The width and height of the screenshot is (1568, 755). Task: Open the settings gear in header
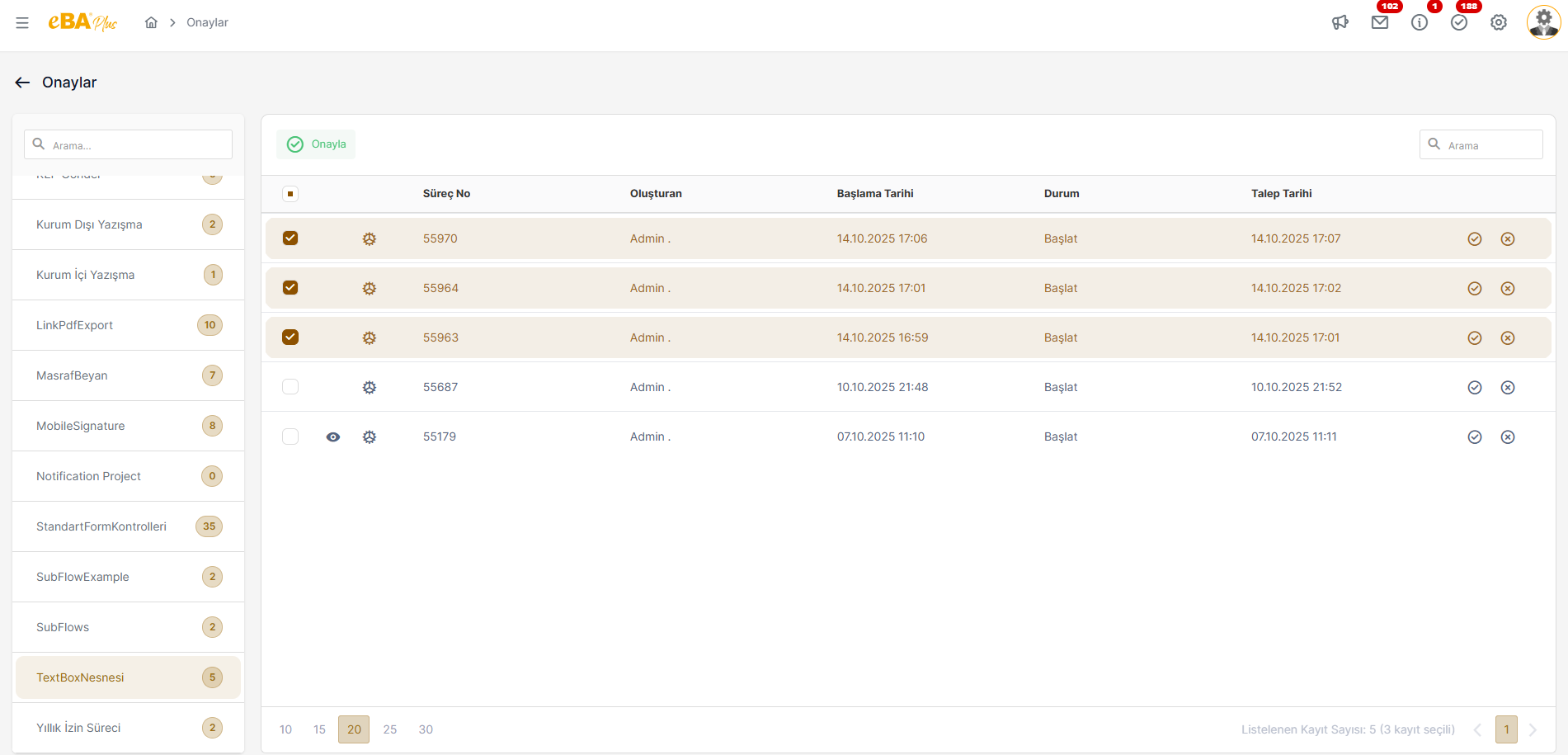pos(1499,23)
